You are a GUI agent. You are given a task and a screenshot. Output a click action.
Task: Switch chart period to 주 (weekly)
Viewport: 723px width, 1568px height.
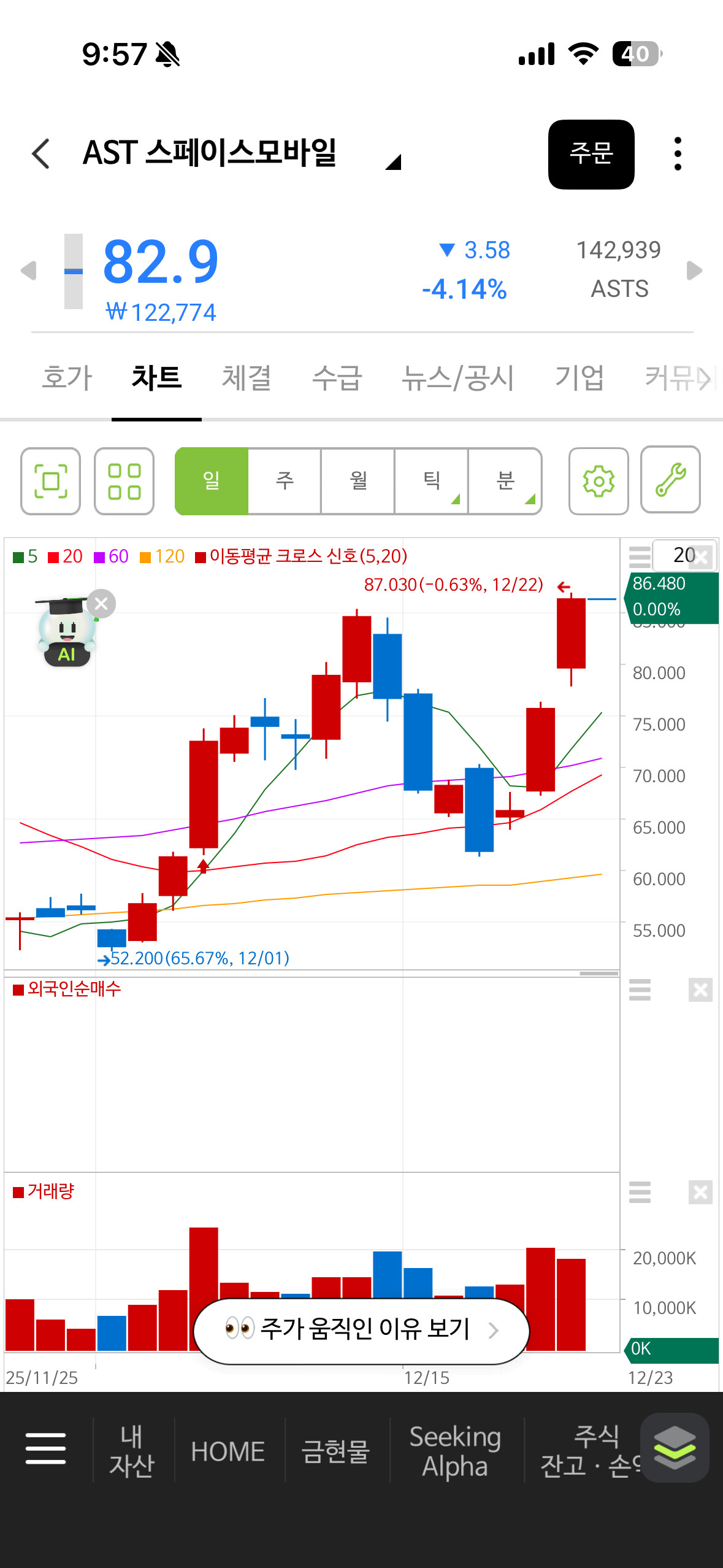tap(285, 481)
